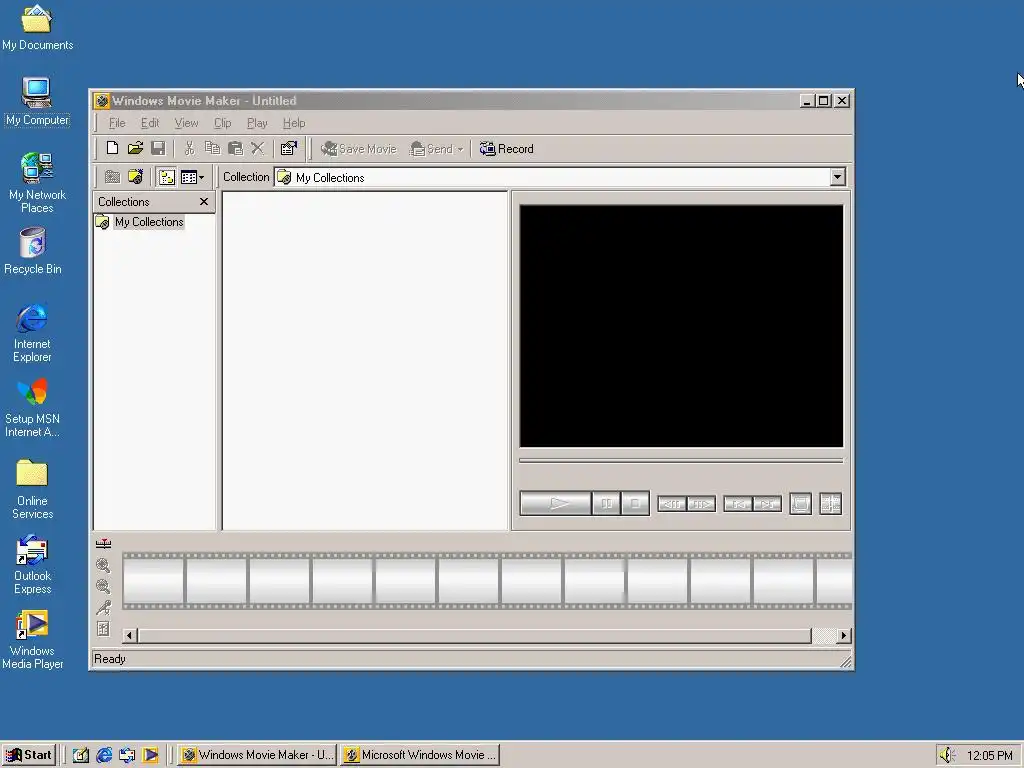The width and height of the screenshot is (1024, 768).
Task: Cut selection with the scissors icon
Action: point(189,148)
